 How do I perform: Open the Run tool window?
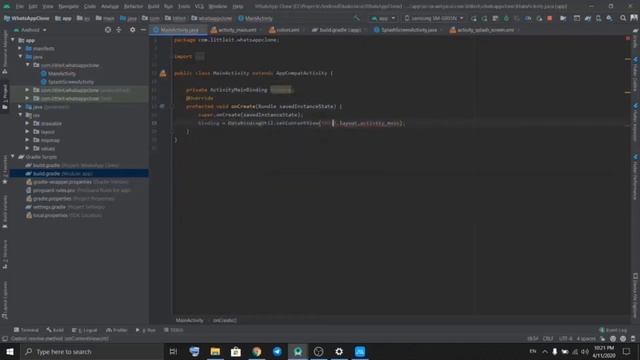click(x=146, y=330)
